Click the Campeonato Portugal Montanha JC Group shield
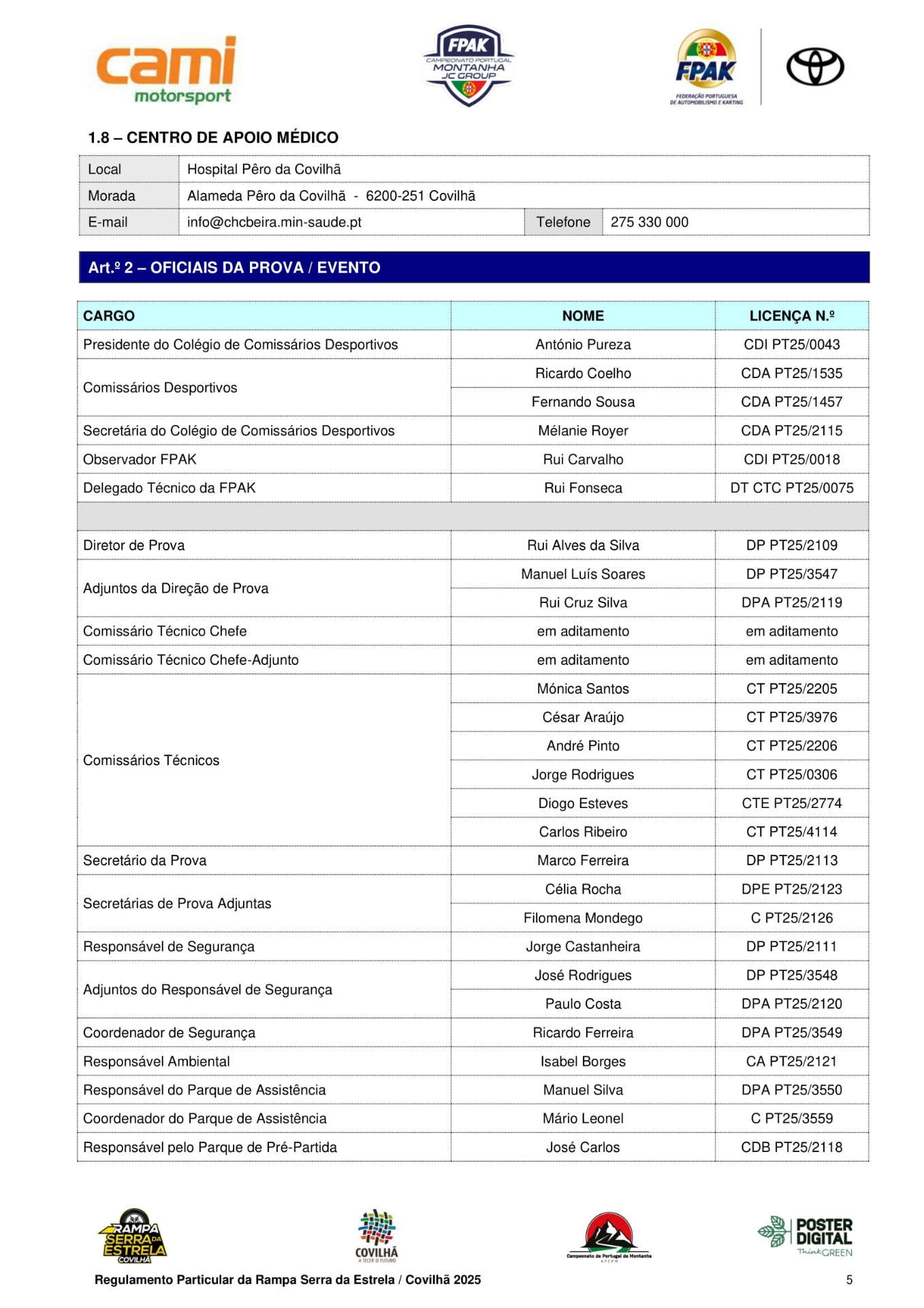This screenshot has width=924, height=1308. tap(468, 66)
